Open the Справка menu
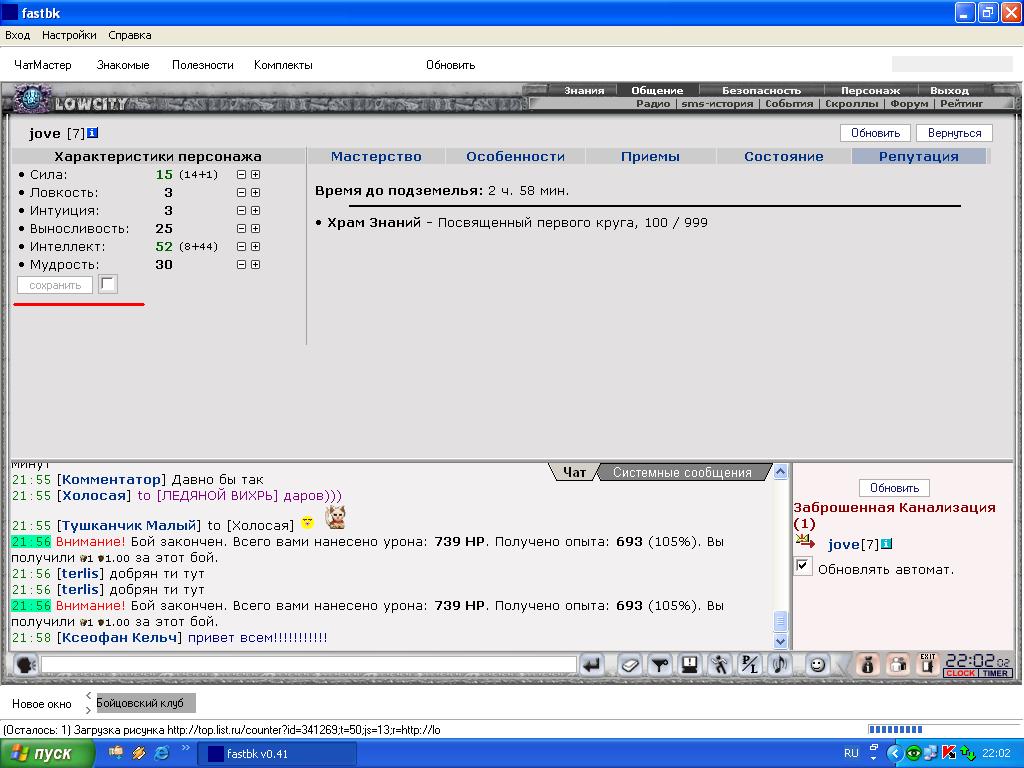The image size is (1024, 768). click(x=130, y=35)
